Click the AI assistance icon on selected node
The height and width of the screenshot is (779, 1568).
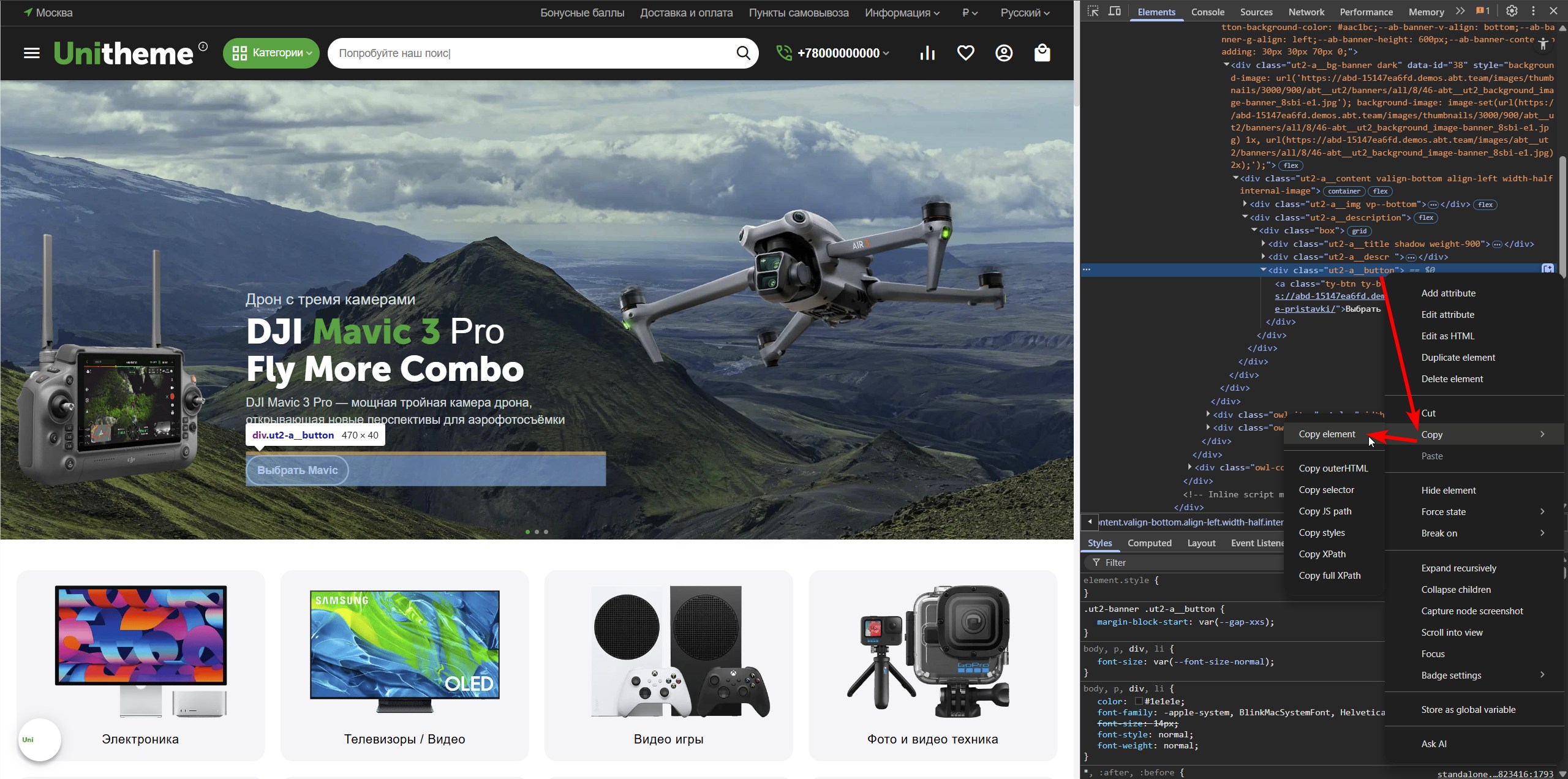click(1548, 269)
